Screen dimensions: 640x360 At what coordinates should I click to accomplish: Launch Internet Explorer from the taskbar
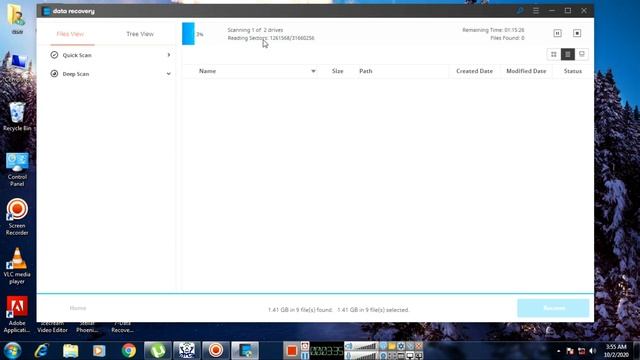42,351
